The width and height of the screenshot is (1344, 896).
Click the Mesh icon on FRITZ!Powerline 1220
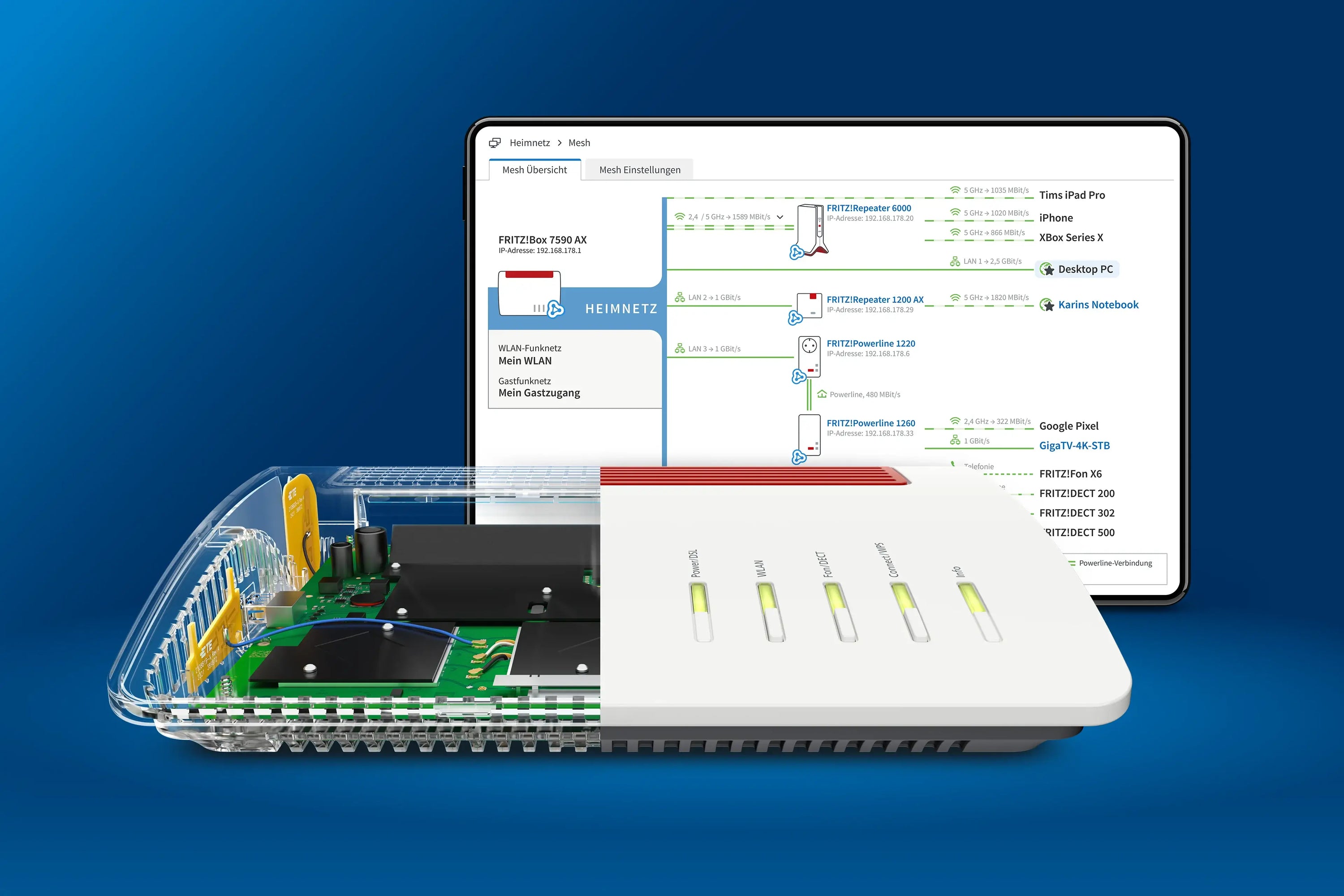[799, 376]
